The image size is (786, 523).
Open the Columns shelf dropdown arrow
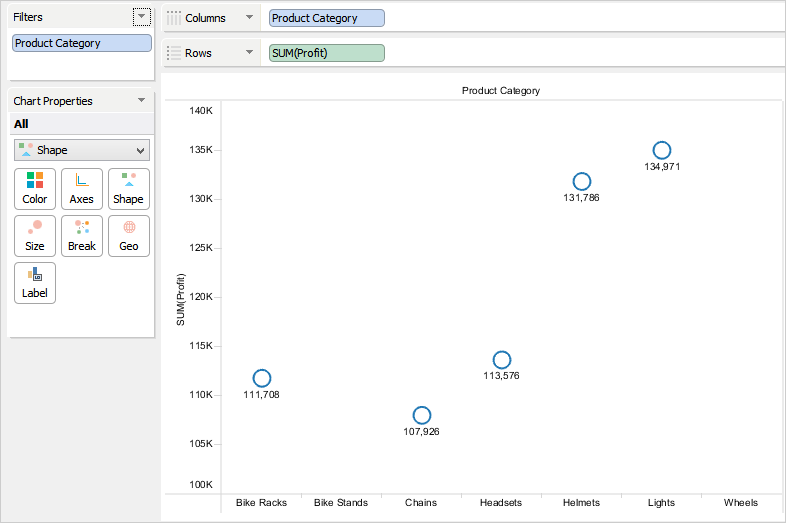click(249, 18)
